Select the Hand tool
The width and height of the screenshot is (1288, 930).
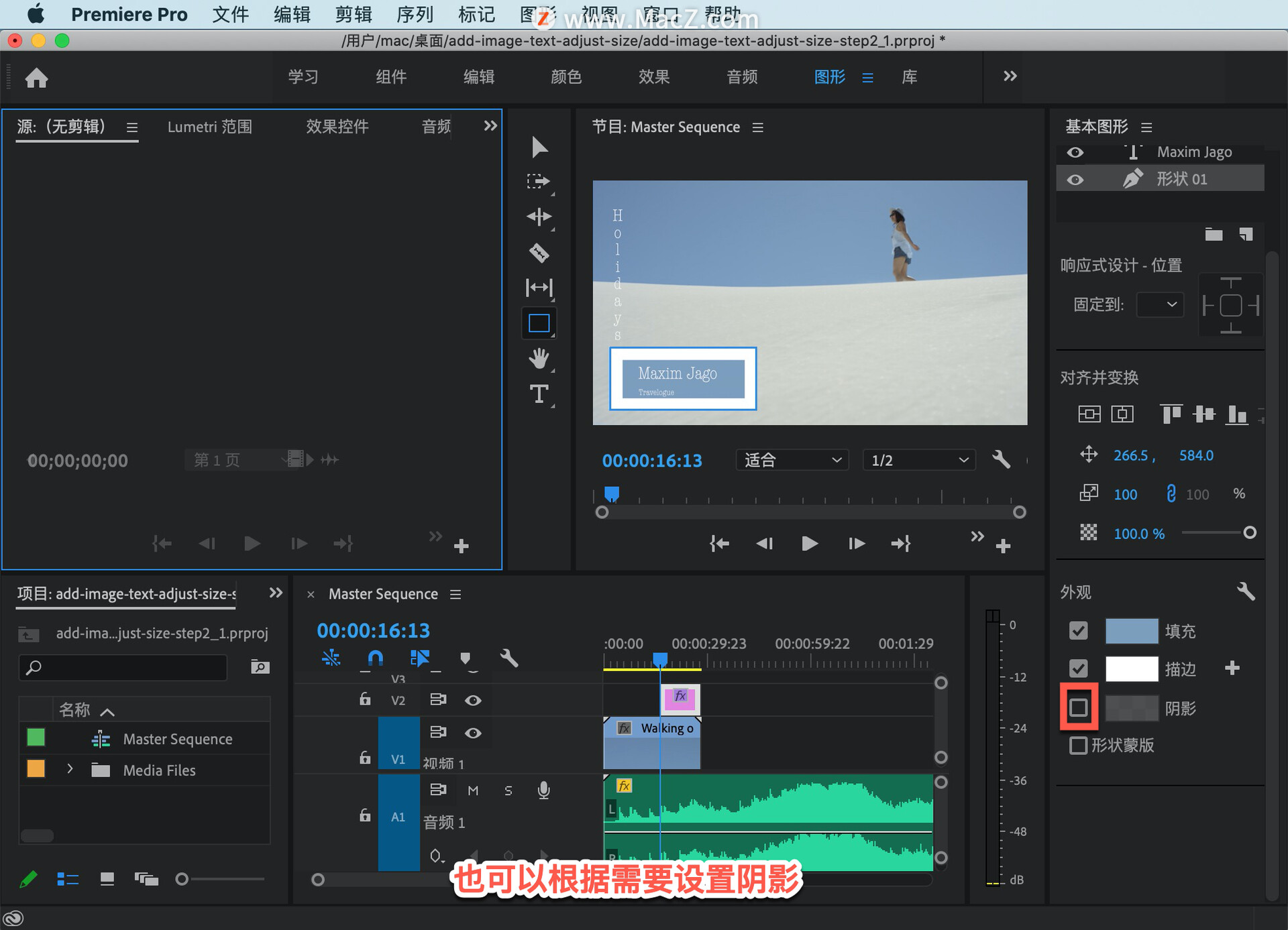[x=539, y=359]
